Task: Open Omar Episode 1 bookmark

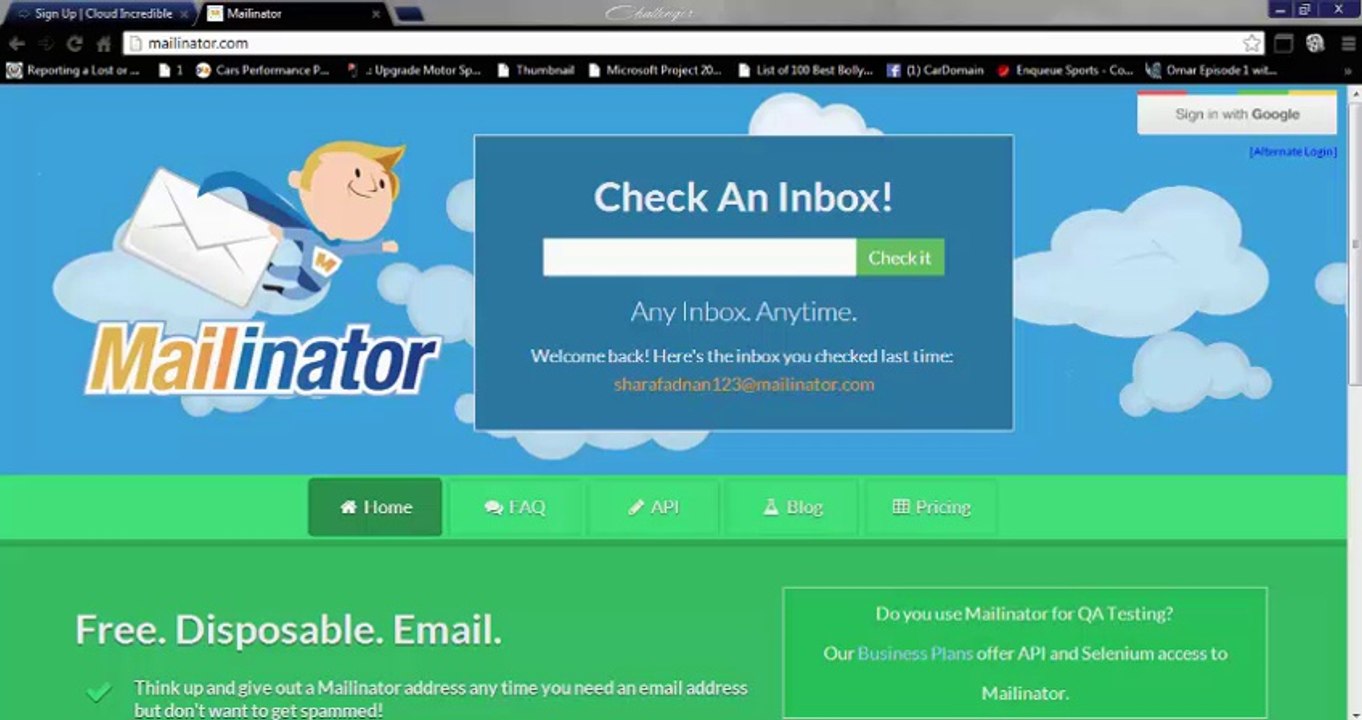Action: (1212, 71)
